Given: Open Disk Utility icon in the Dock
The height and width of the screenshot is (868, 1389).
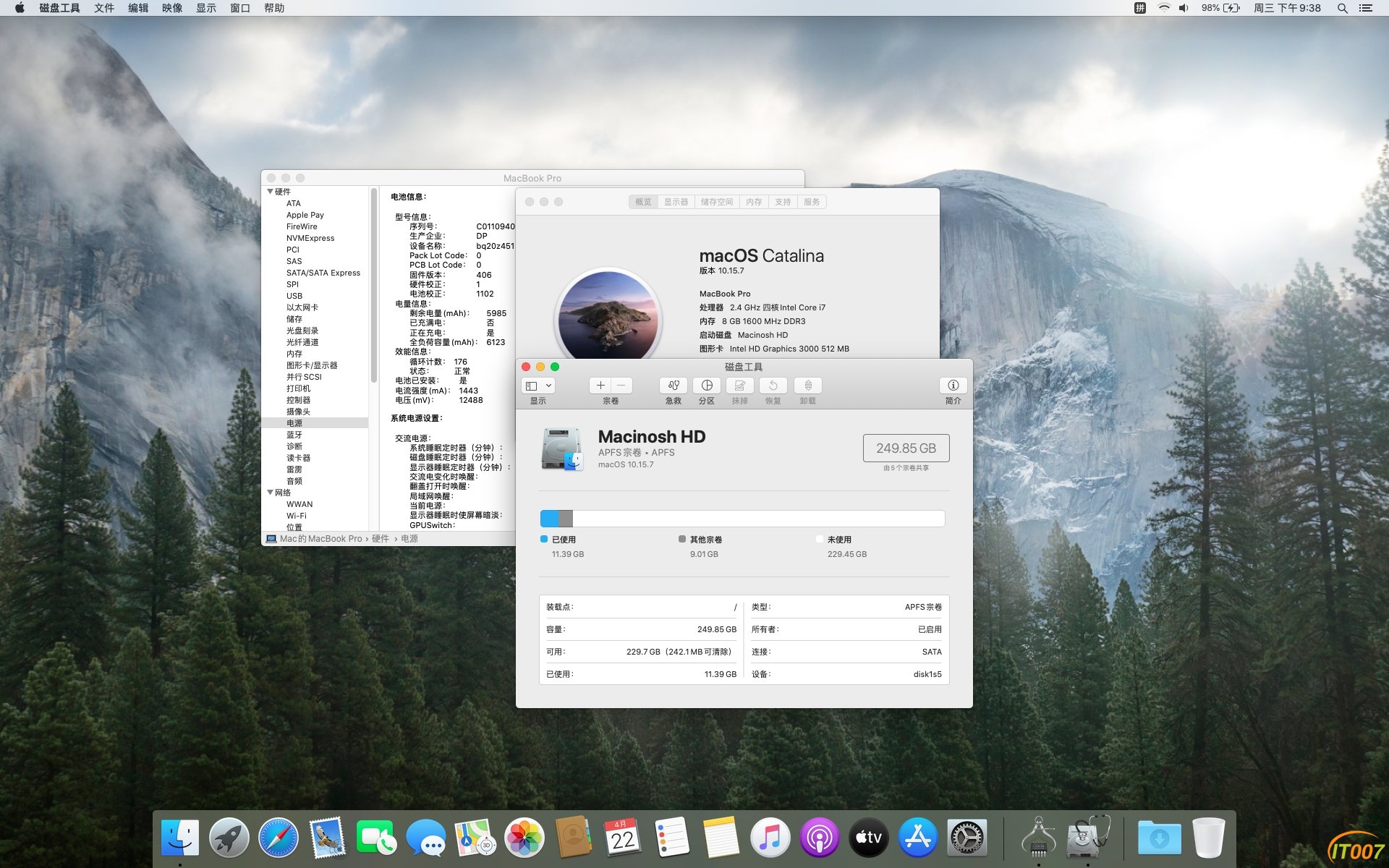Looking at the screenshot, I should (x=1087, y=838).
